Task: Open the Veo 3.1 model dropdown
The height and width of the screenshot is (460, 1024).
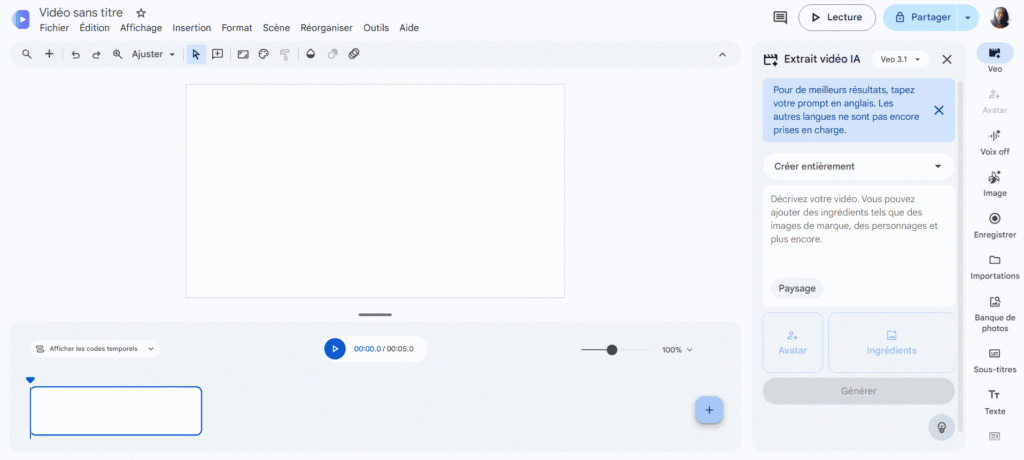Action: click(x=901, y=59)
